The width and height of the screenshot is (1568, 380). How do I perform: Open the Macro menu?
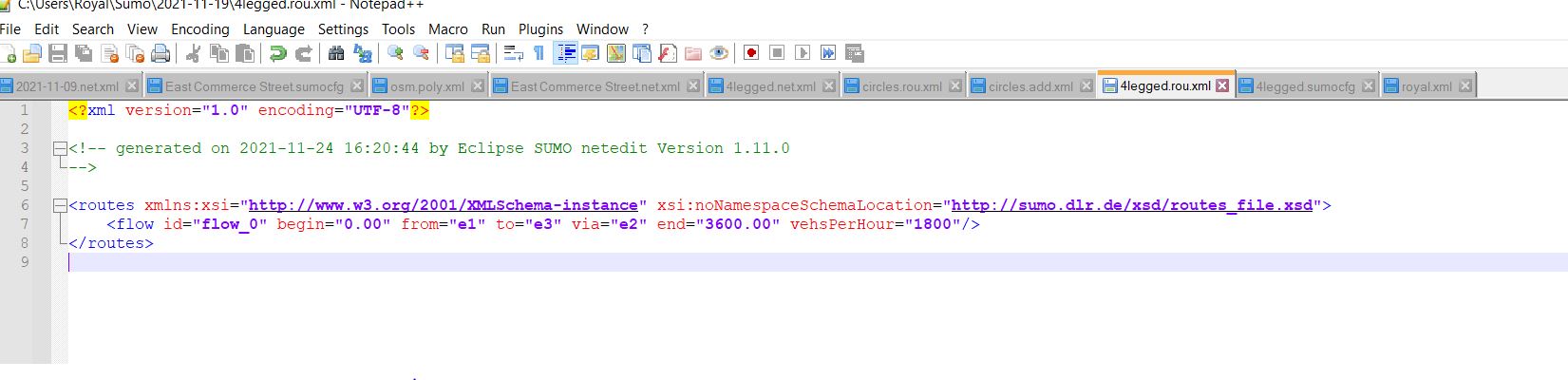point(448,29)
